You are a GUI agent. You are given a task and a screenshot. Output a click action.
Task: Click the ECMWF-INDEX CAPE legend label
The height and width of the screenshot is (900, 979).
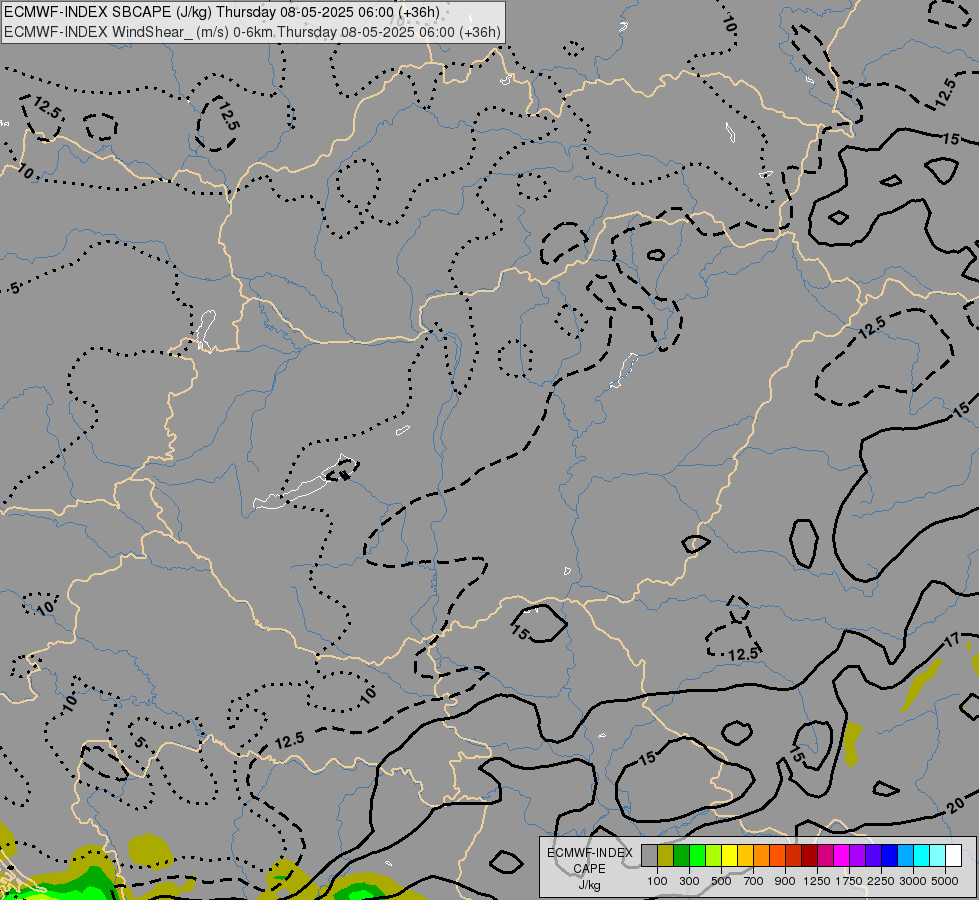pos(590,860)
